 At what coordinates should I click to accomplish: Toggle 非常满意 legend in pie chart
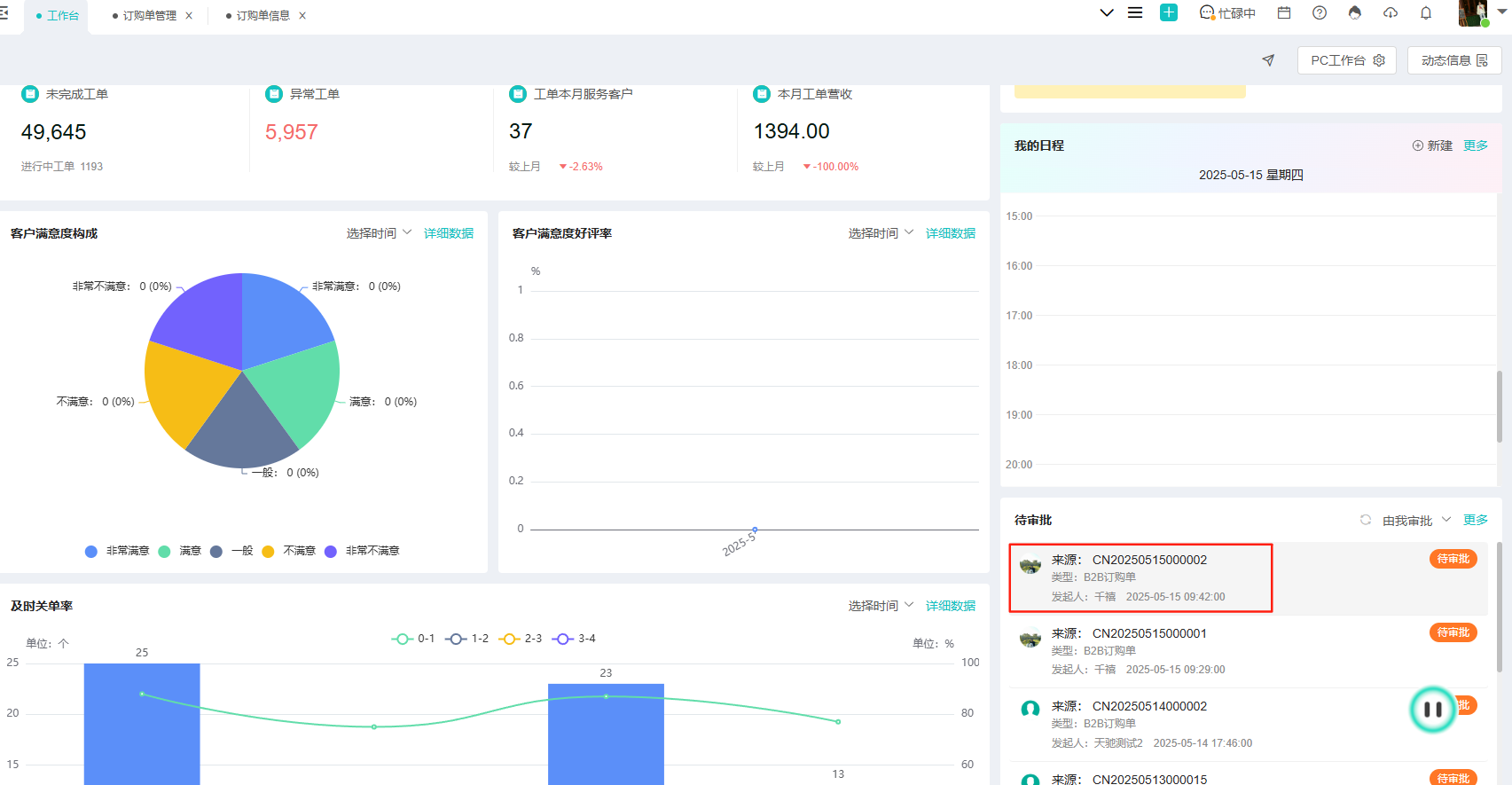(117, 551)
